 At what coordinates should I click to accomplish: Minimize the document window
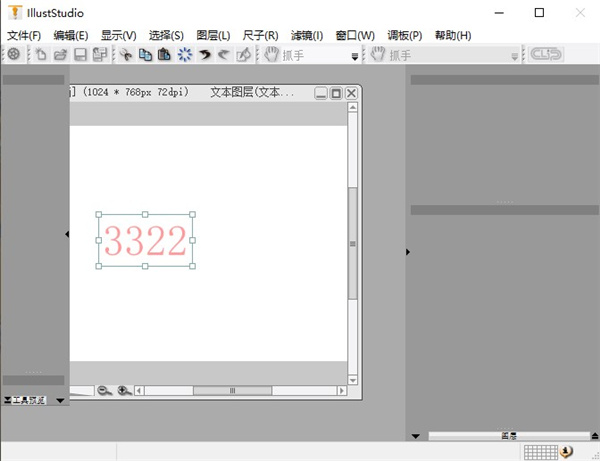pyautogui.click(x=321, y=93)
